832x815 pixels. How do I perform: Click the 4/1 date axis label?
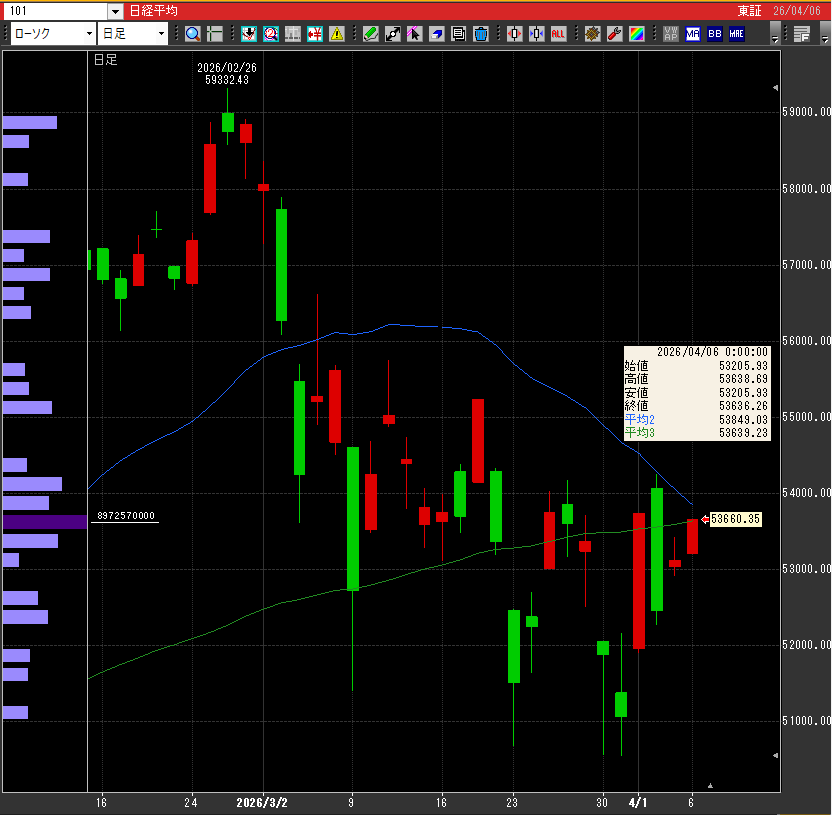point(638,802)
